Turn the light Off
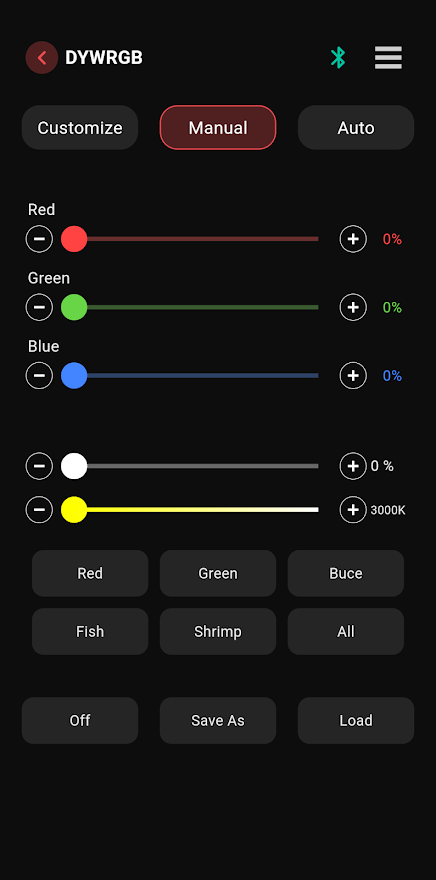This screenshot has height=880, width=436. [80, 721]
